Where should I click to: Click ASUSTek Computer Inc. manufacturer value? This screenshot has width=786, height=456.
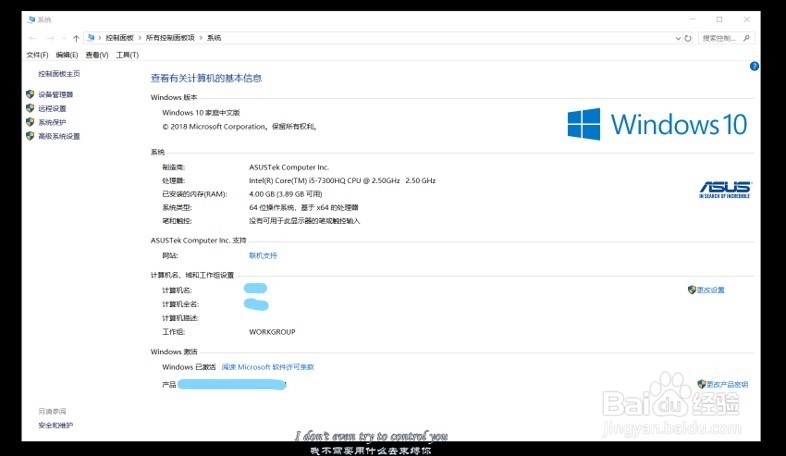[289, 167]
